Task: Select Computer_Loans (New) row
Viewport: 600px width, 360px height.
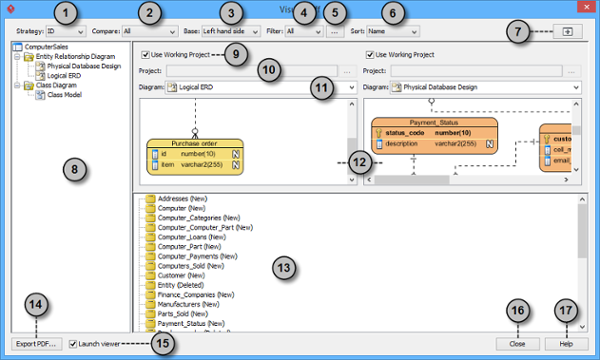Action: pyautogui.click(x=192, y=237)
